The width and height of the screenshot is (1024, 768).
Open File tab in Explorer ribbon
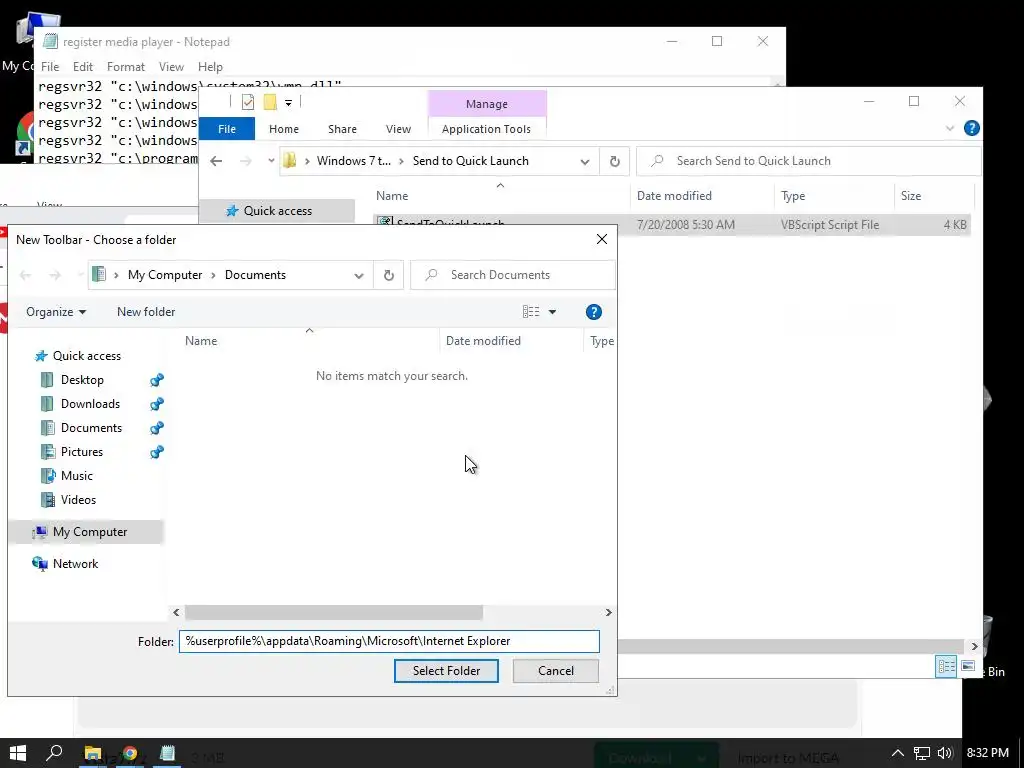(x=227, y=129)
